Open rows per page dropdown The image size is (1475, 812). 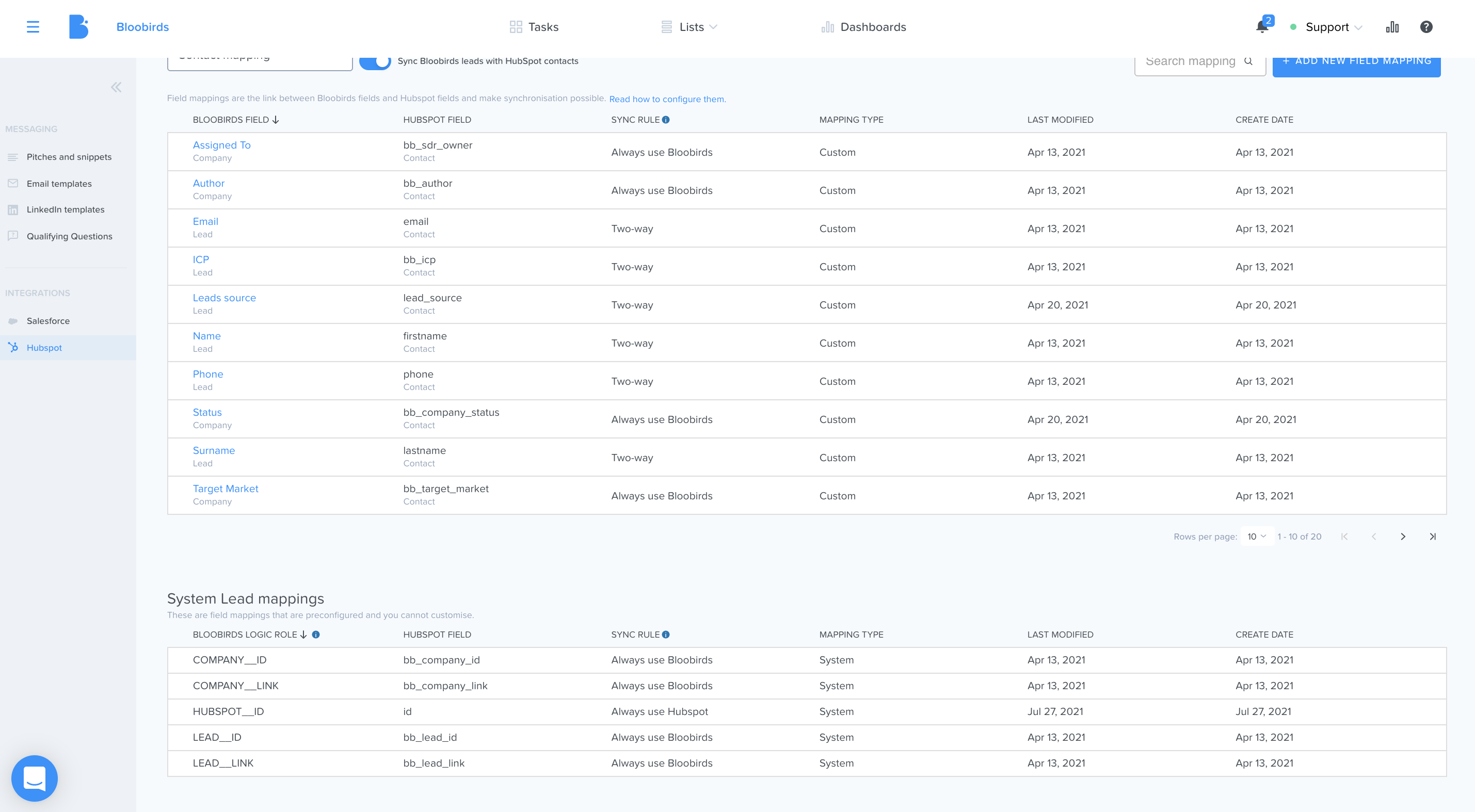point(1257,537)
